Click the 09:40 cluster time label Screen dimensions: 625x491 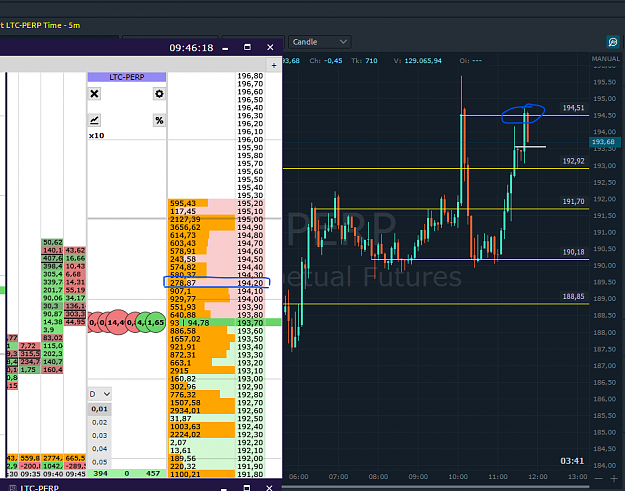[52, 474]
